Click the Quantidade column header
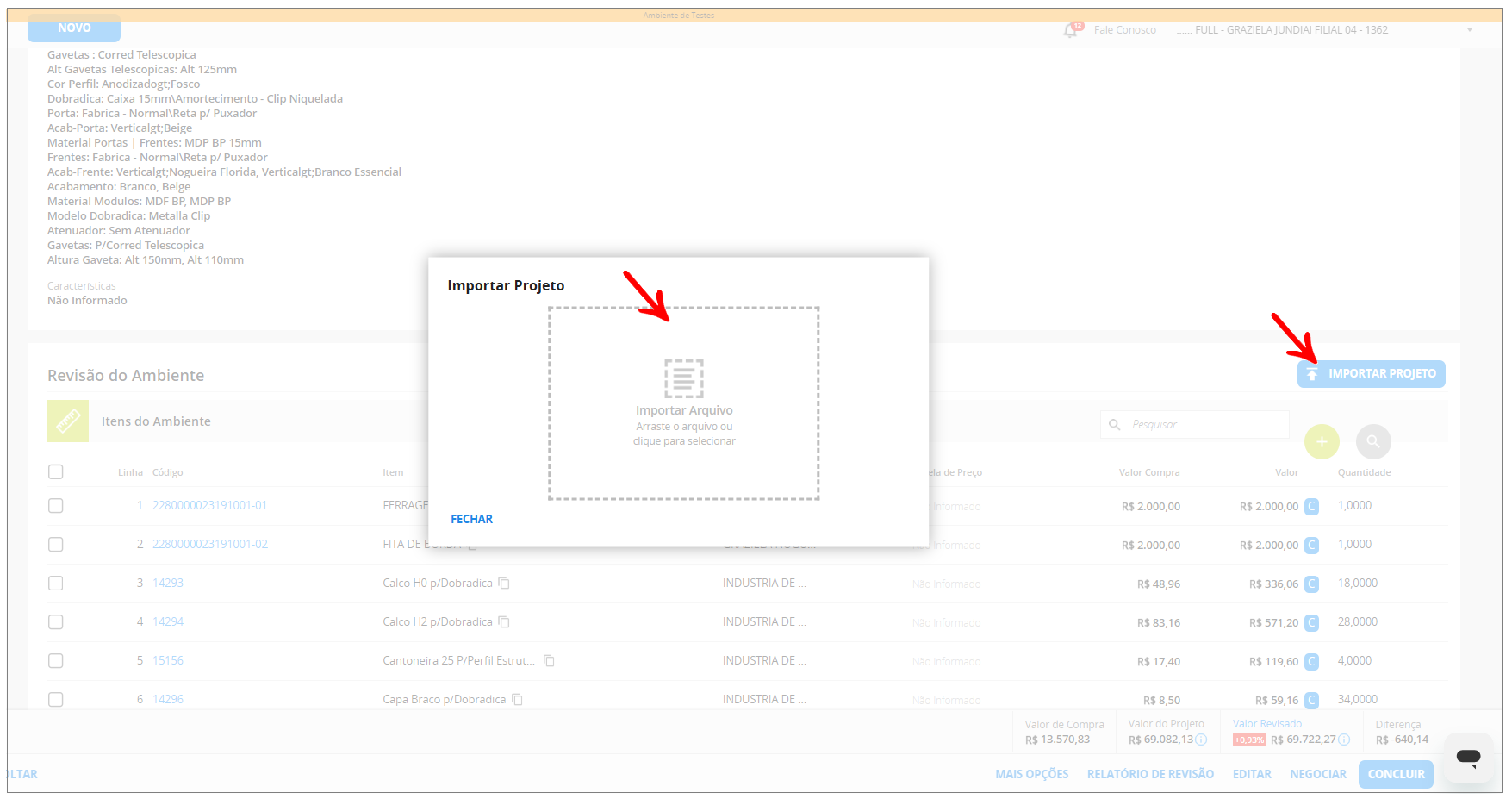Image resolution: width=1512 pixels, height=799 pixels. tap(1364, 472)
